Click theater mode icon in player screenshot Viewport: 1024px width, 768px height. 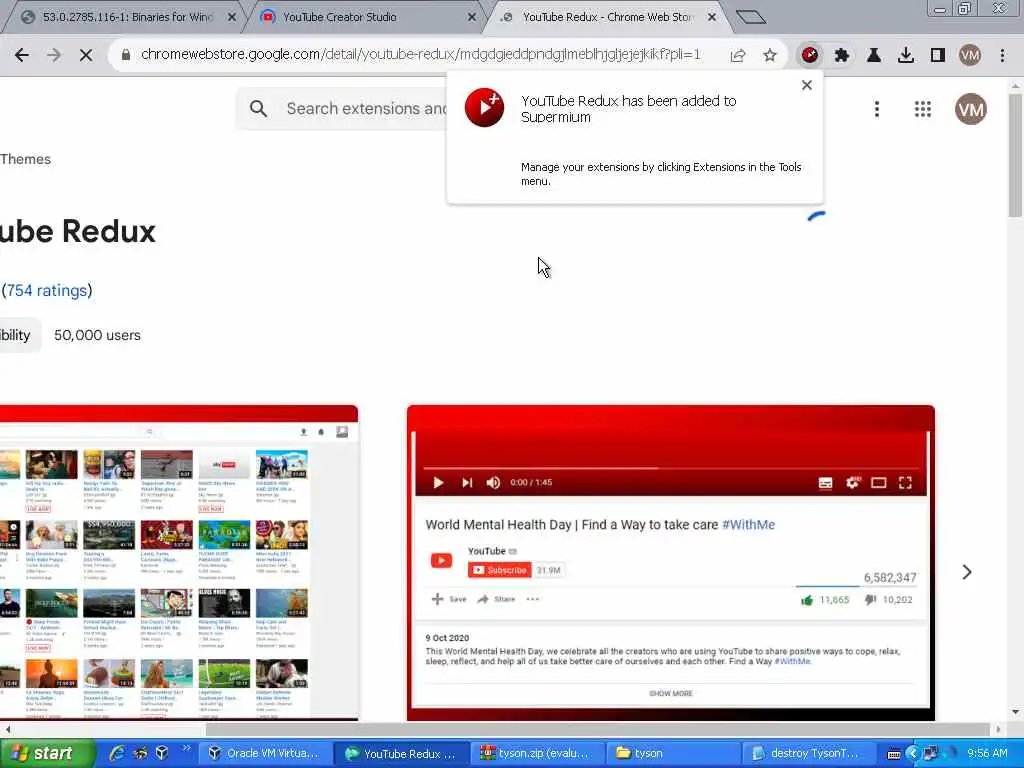[x=878, y=483]
